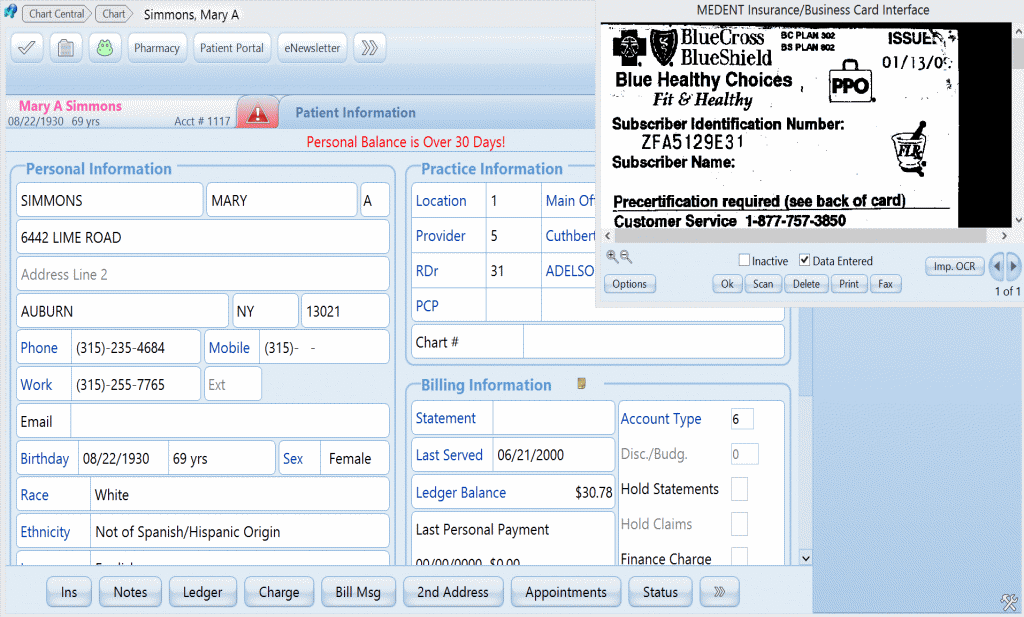
Task: Open the Chart breadcrumb
Action: coord(114,14)
